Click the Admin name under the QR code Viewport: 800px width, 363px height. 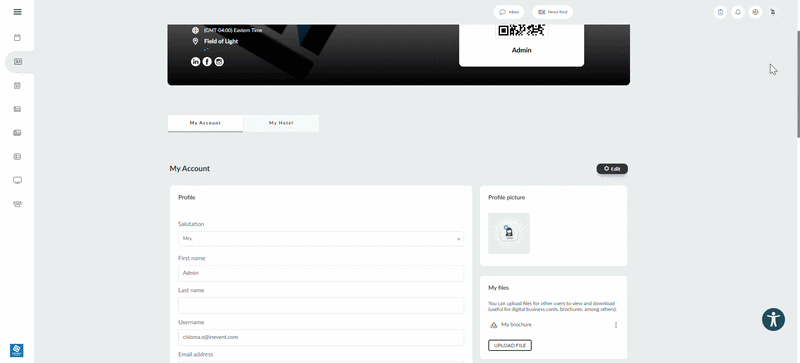click(x=521, y=50)
